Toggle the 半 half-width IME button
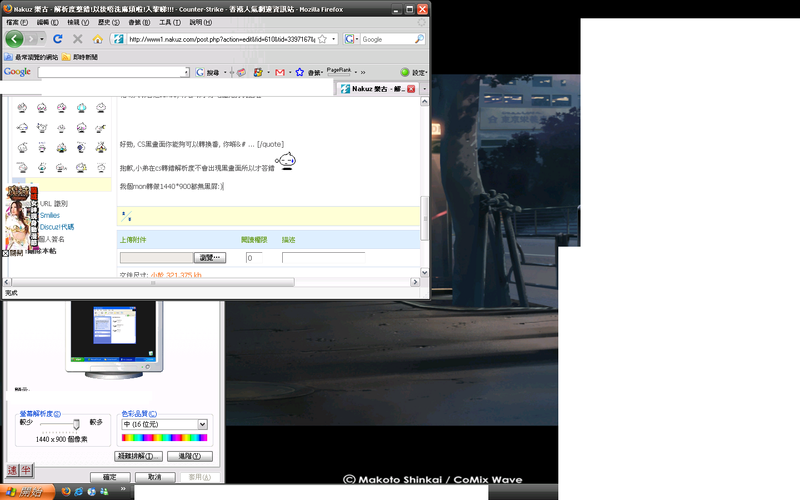 coord(26,470)
